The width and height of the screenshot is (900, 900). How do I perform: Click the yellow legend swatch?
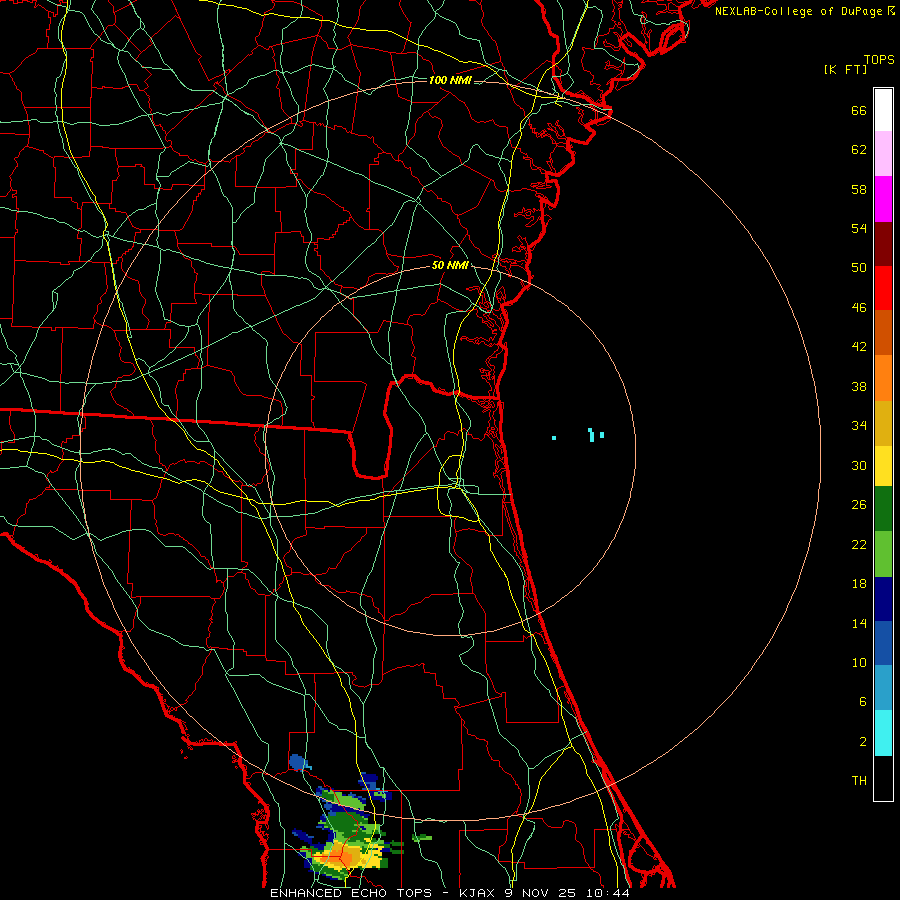tap(883, 466)
